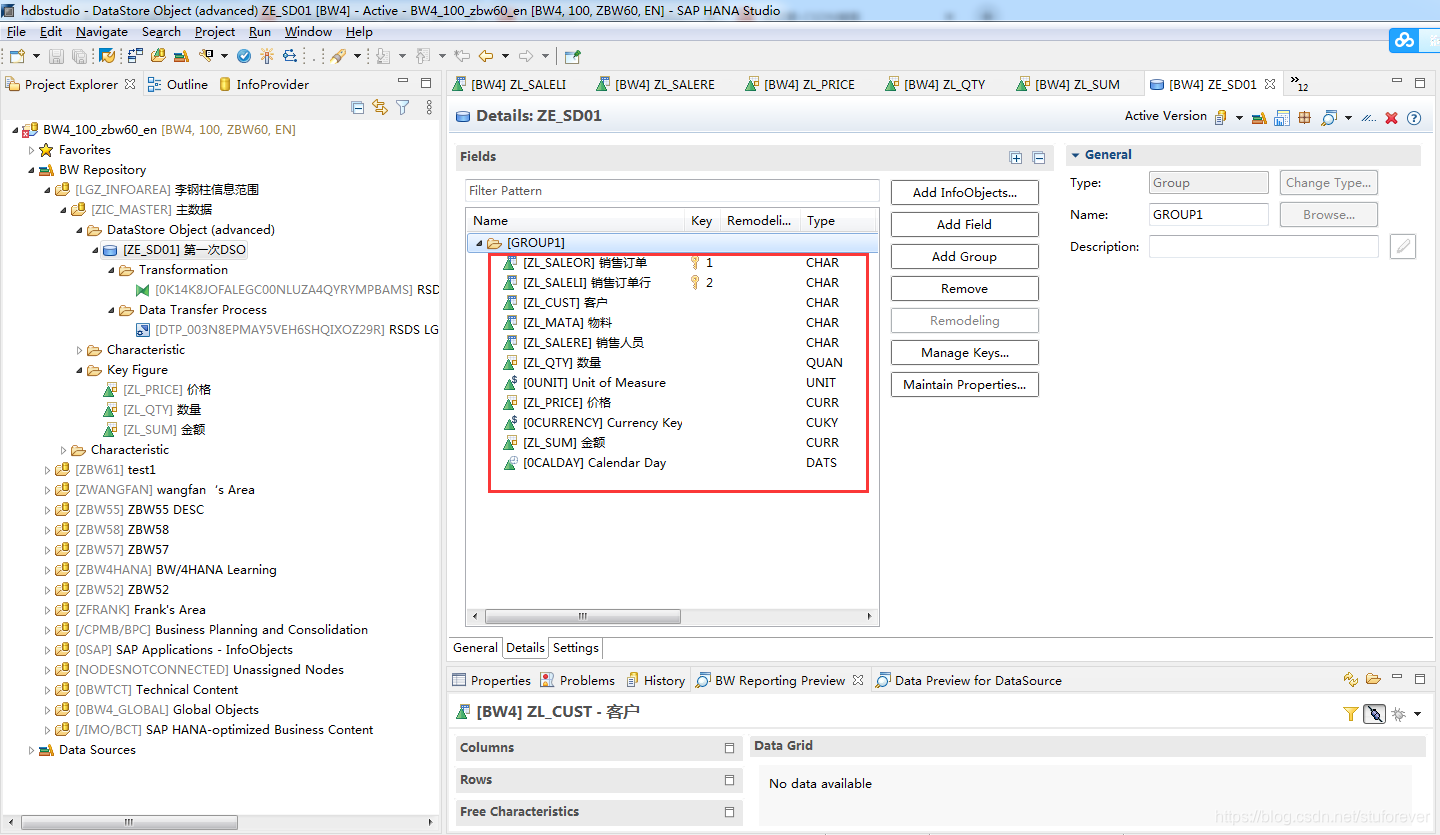
Task: Open dropdown arrow next to Active Version icon
Action: 1240,118
